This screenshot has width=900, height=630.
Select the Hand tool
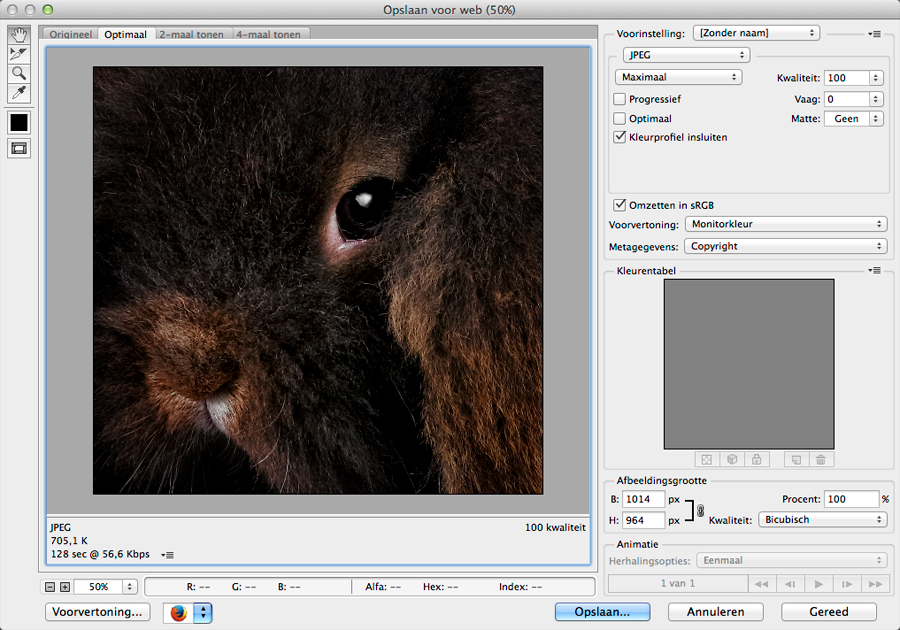click(x=19, y=33)
